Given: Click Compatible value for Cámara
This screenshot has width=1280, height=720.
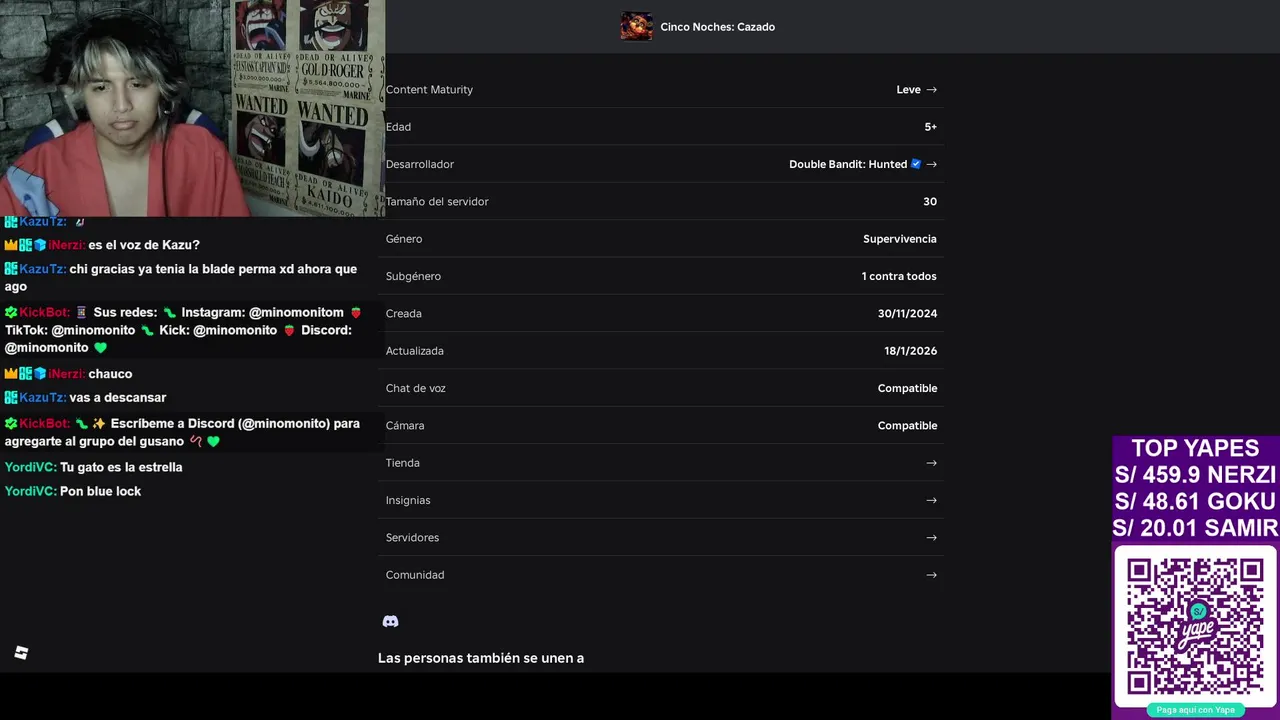Looking at the screenshot, I should 907,426.
